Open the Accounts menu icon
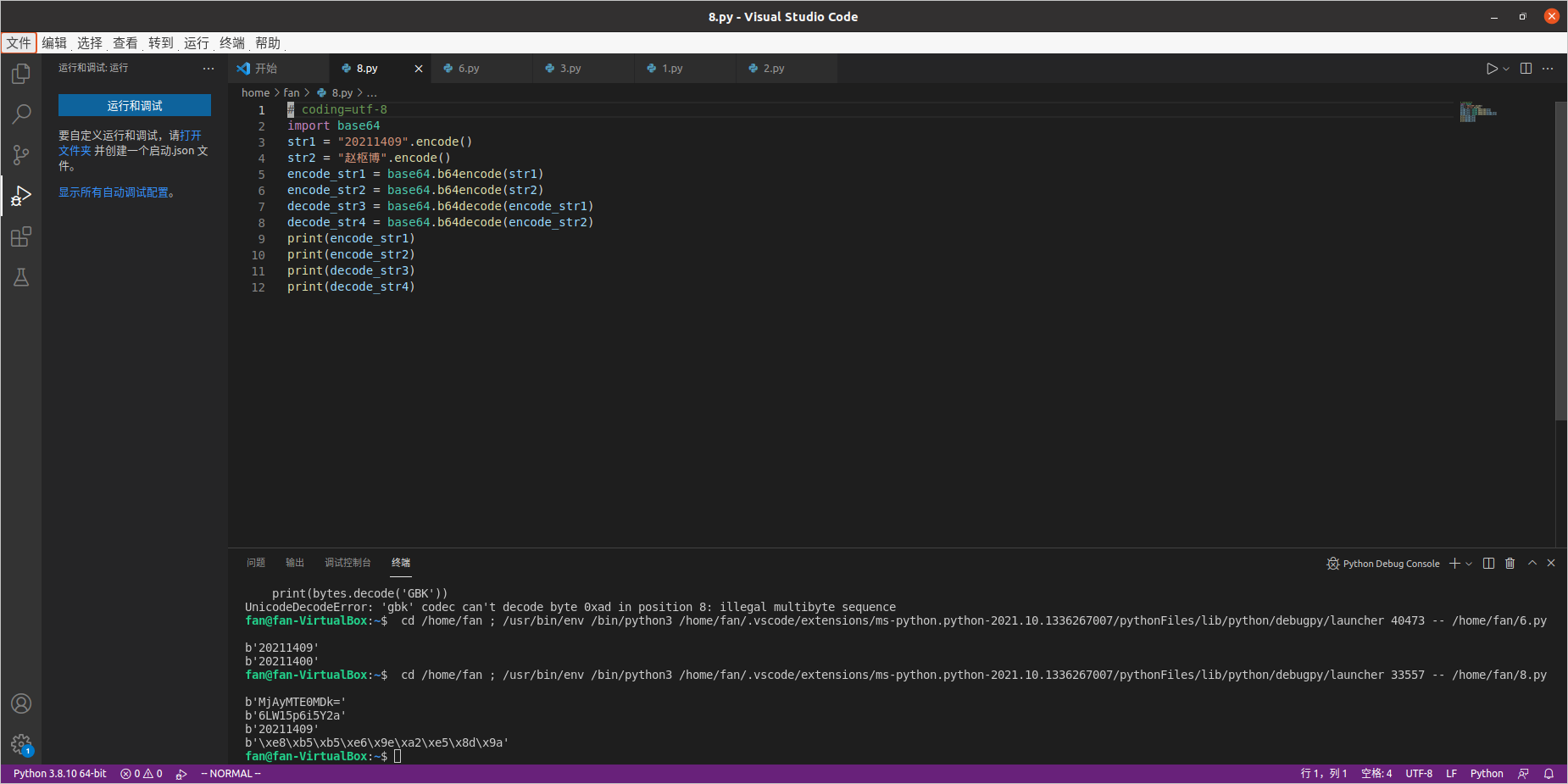Image resolution: width=1568 pixels, height=784 pixels. [21, 703]
